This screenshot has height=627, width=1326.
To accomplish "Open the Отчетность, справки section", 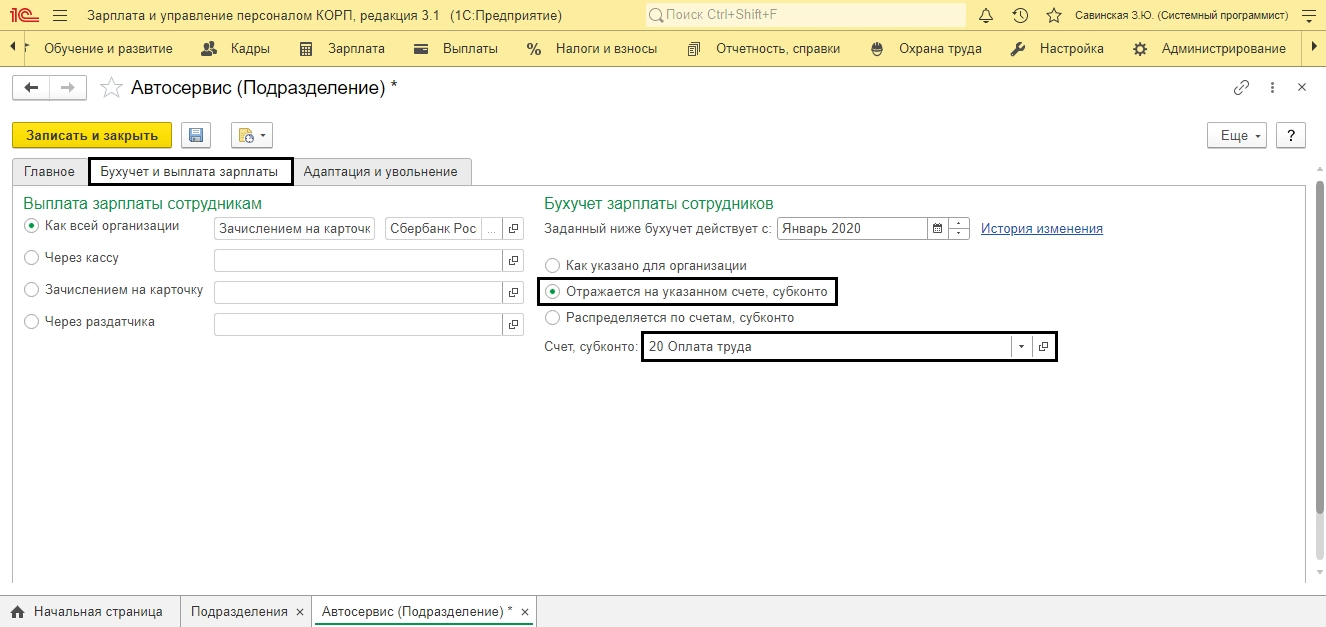I will 764,48.
